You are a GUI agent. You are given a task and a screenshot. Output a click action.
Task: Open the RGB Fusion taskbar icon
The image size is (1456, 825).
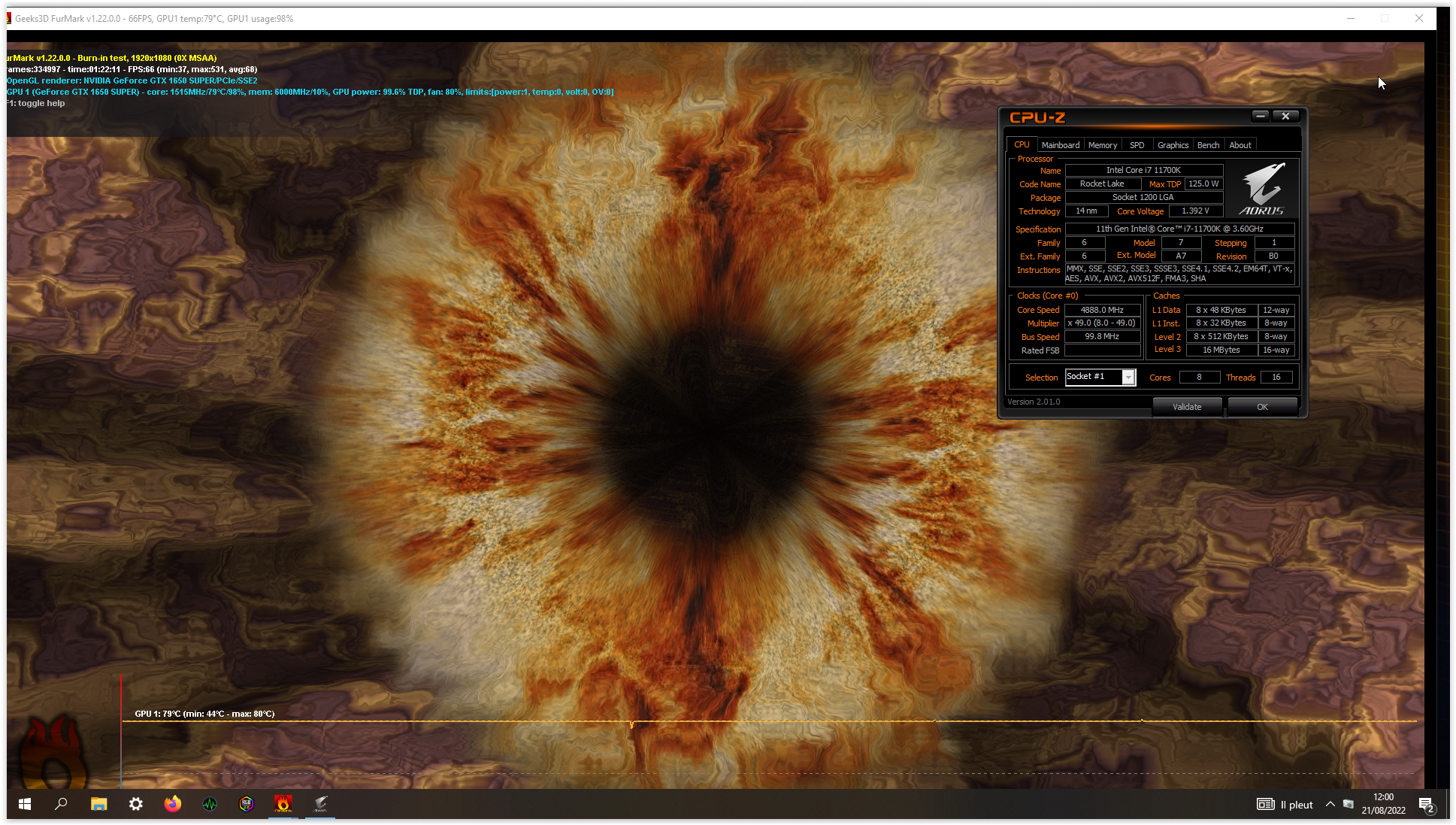pyautogui.click(x=247, y=804)
